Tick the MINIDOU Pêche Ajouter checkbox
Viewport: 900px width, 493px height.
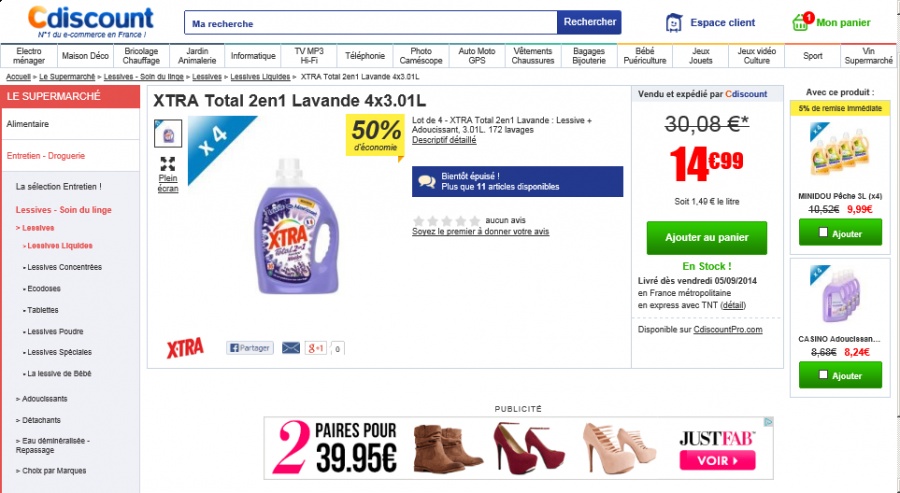coord(823,232)
